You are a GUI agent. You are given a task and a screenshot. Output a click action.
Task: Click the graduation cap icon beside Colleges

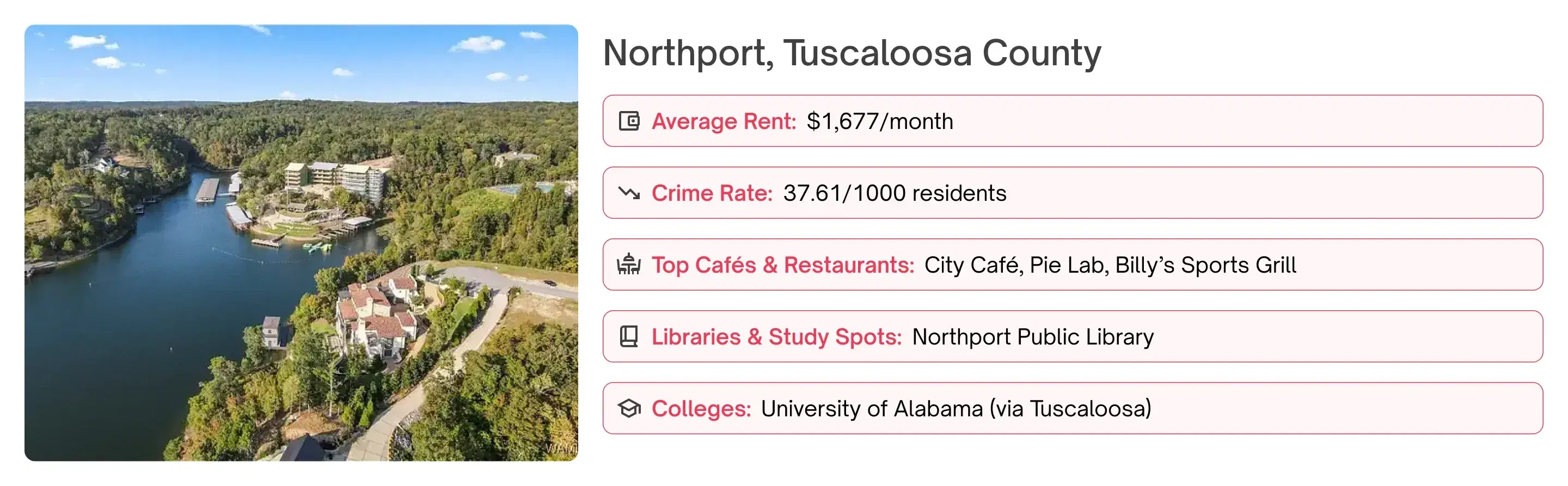click(629, 408)
